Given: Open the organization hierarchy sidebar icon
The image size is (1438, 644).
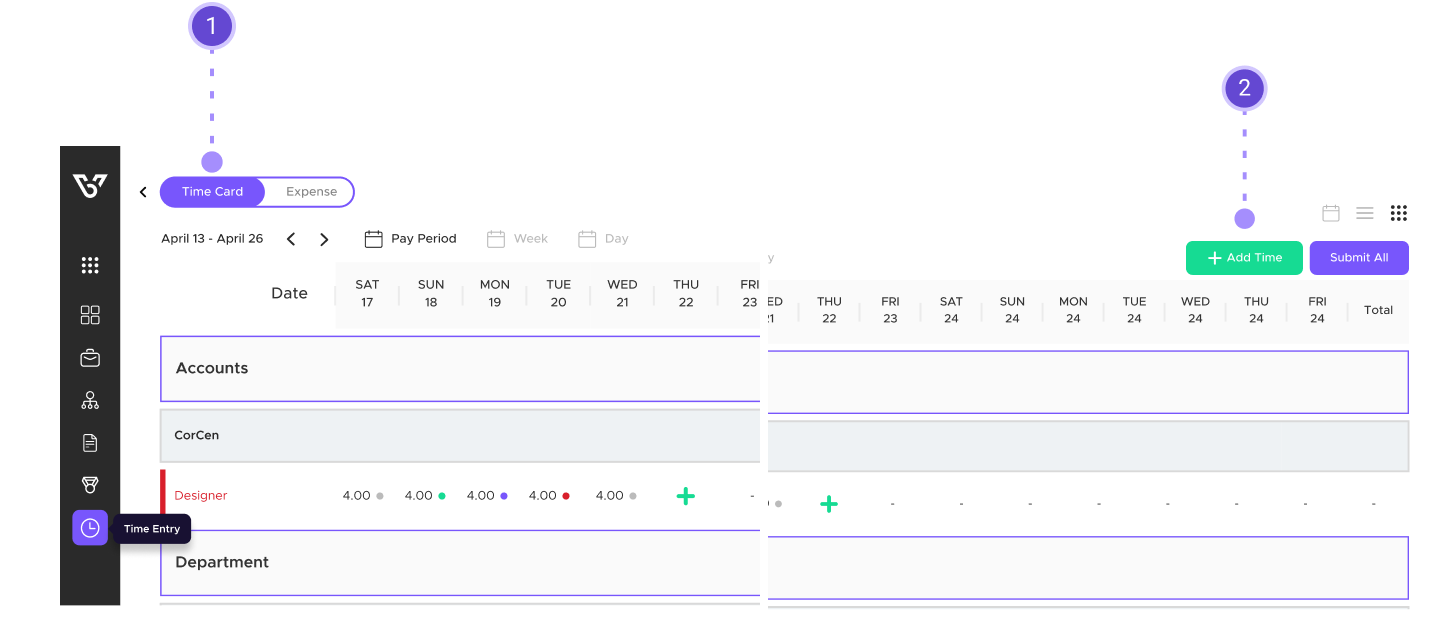Looking at the screenshot, I should pyautogui.click(x=90, y=401).
